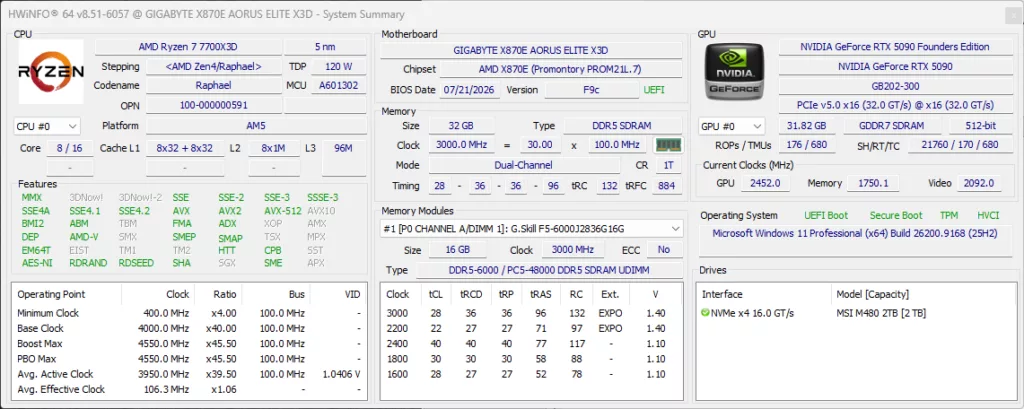Click the AMD-V feature label
Viewport: 1024px width, 409px height.
(84, 237)
